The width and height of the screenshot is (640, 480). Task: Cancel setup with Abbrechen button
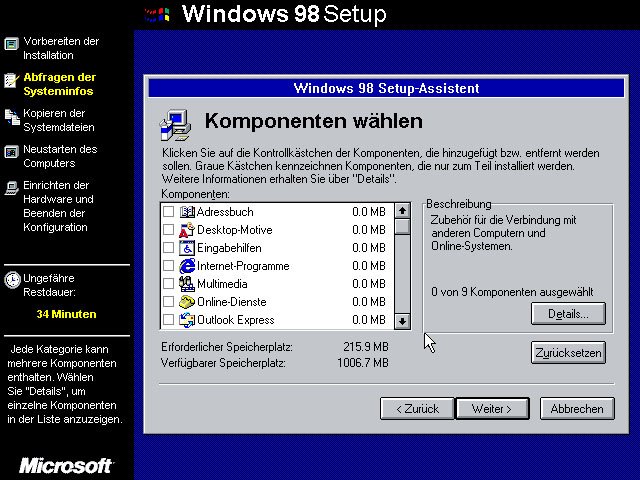[x=576, y=409]
